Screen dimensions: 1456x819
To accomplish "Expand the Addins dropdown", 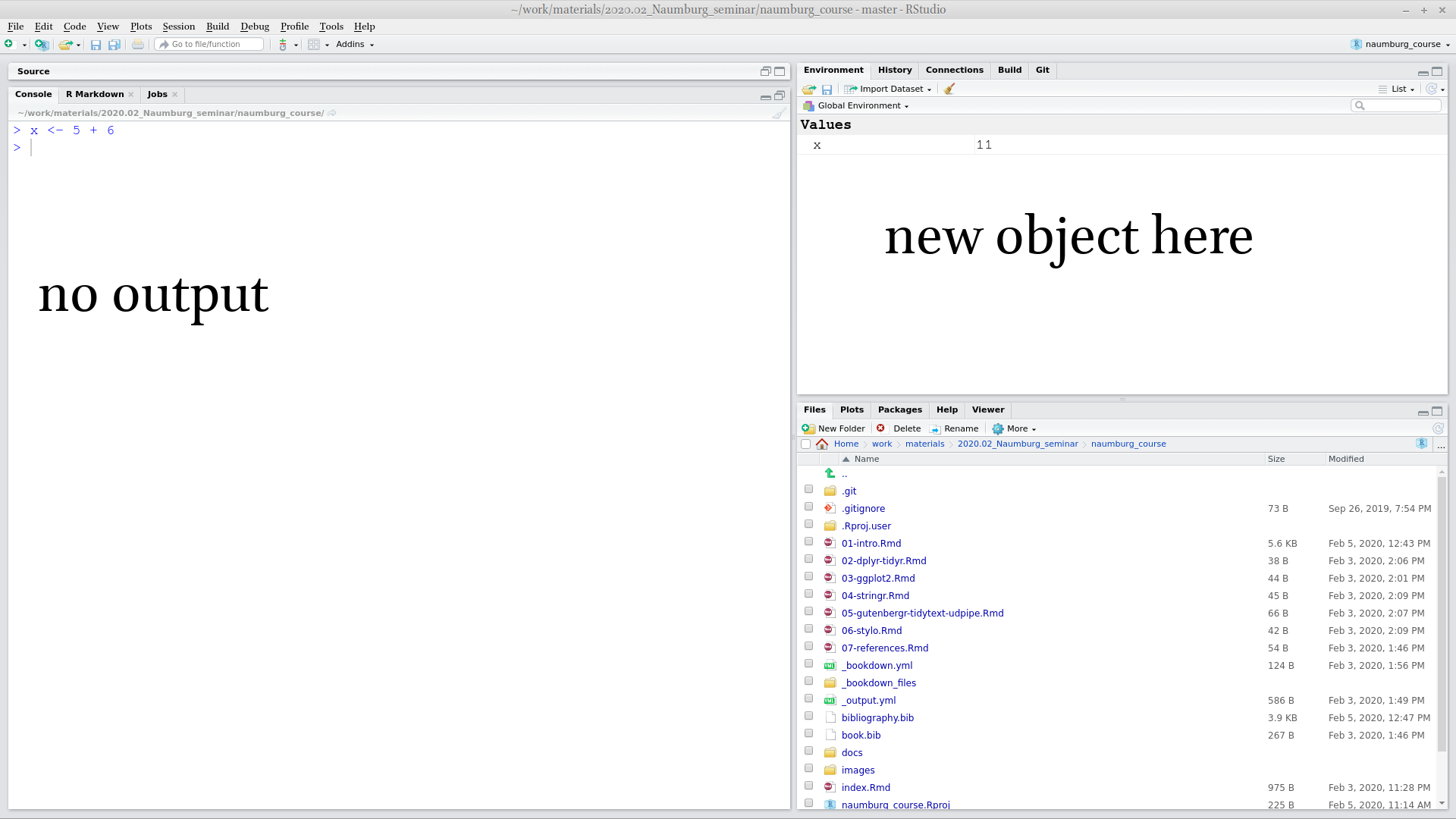I will pos(355,45).
